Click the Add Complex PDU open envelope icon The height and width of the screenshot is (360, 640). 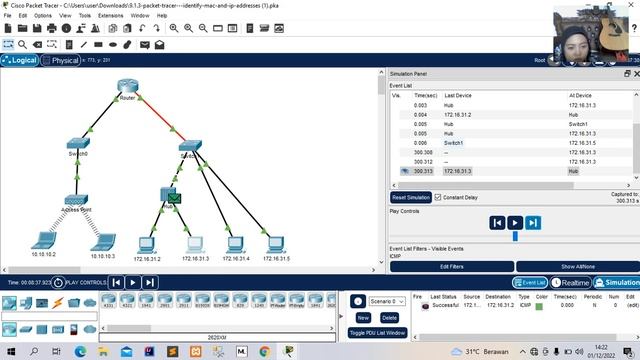coord(160,44)
